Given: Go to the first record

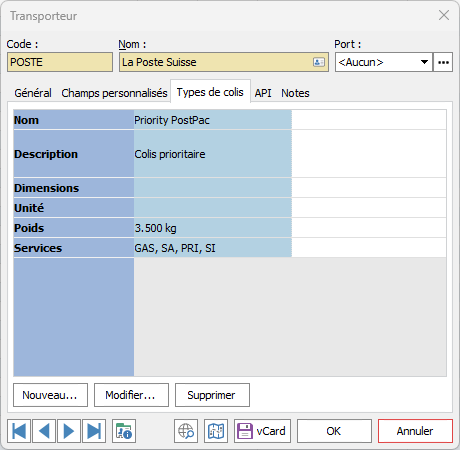Looking at the screenshot, I should (x=19, y=431).
